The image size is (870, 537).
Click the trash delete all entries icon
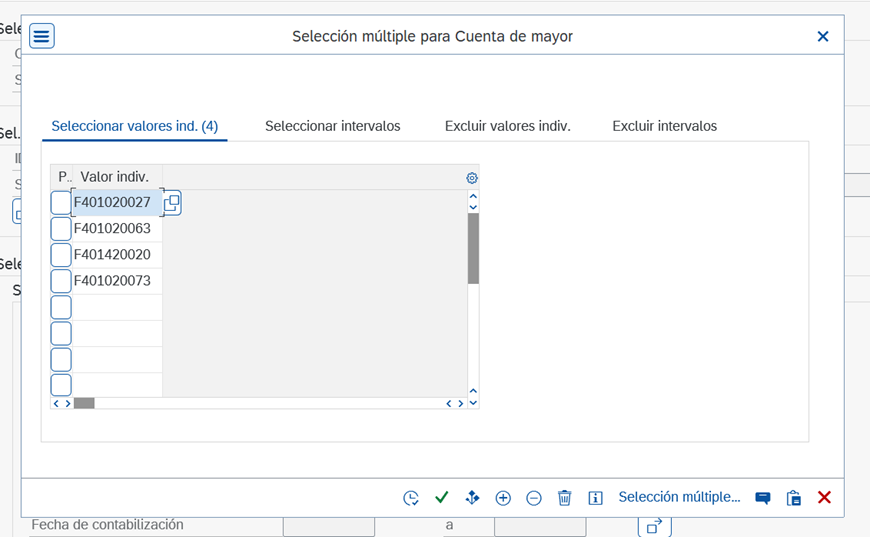click(x=564, y=498)
